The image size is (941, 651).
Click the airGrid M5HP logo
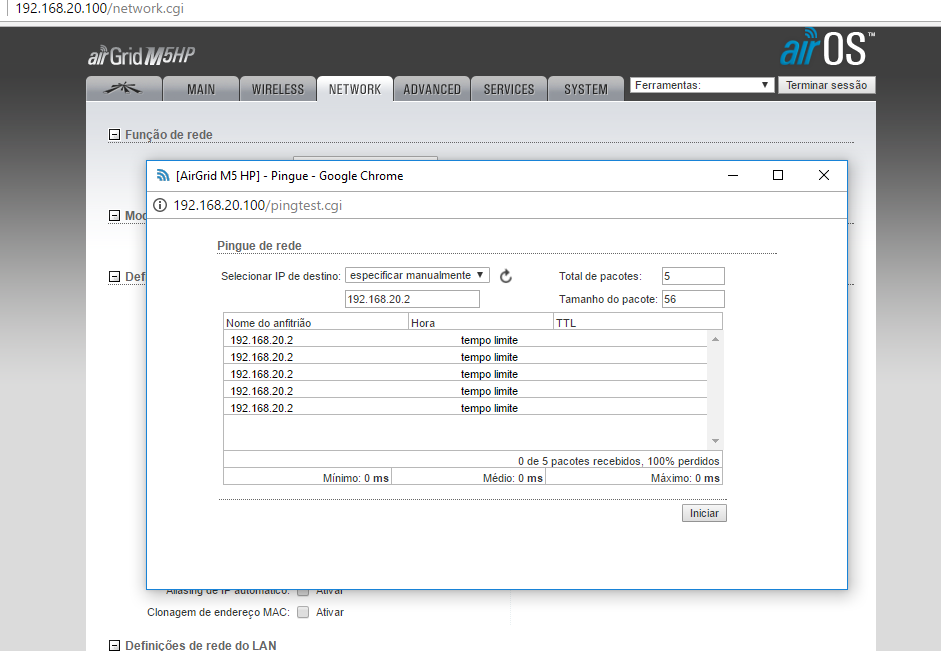pyautogui.click(x=142, y=56)
